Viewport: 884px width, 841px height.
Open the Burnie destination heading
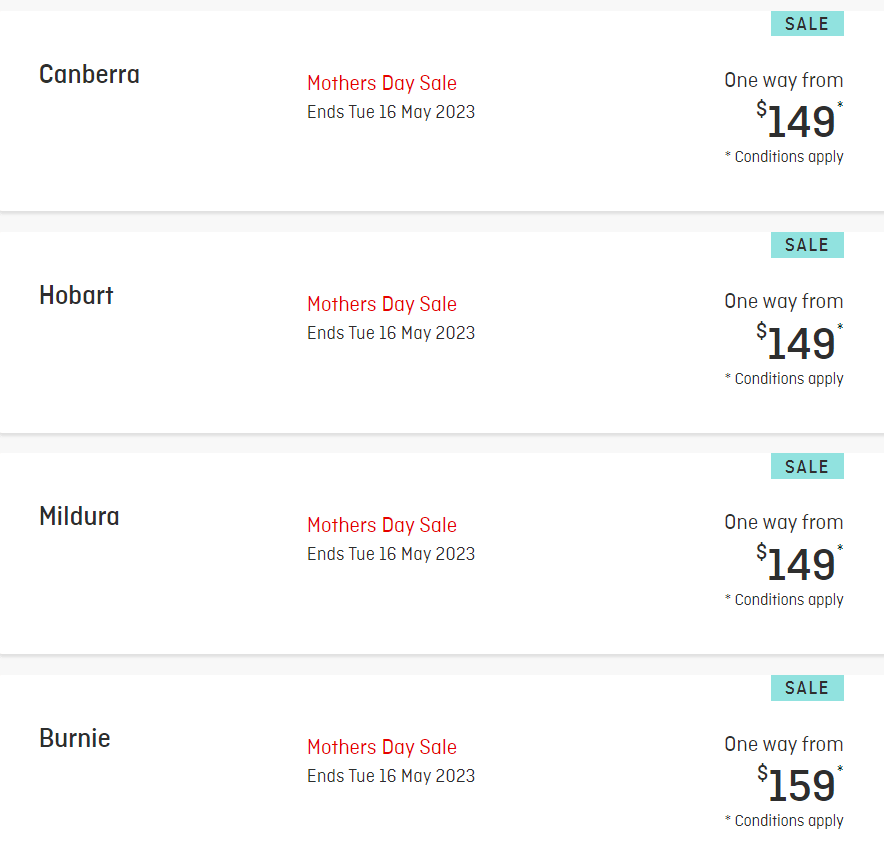pyautogui.click(x=74, y=738)
